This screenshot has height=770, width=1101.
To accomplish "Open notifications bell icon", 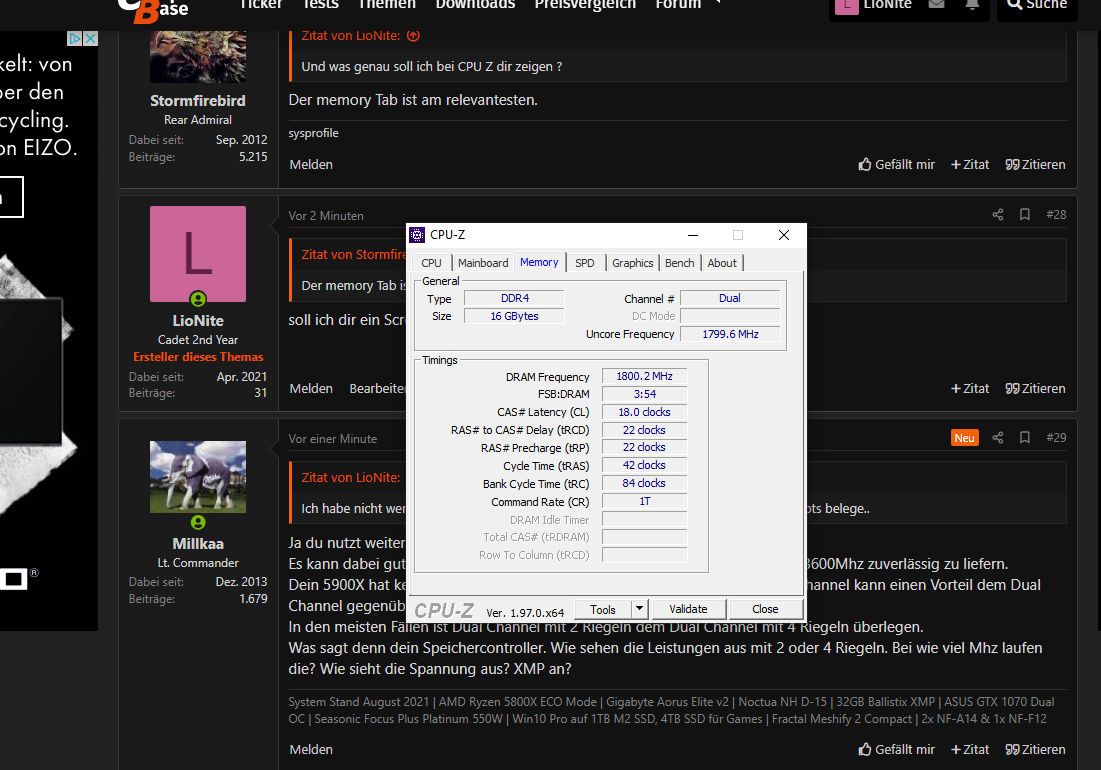I will tap(972, 4).
